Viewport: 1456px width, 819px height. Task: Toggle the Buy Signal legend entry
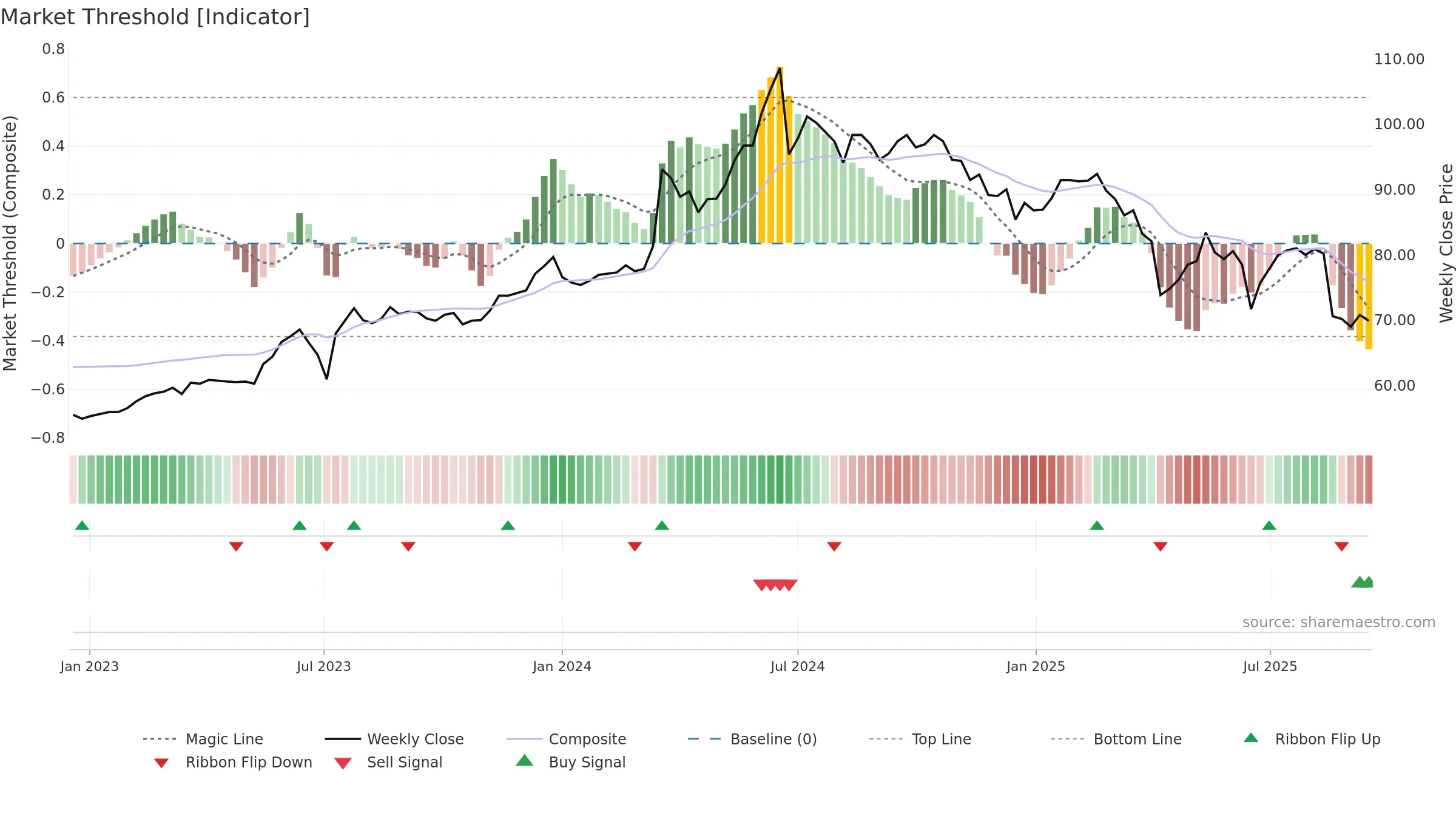tap(570, 762)
